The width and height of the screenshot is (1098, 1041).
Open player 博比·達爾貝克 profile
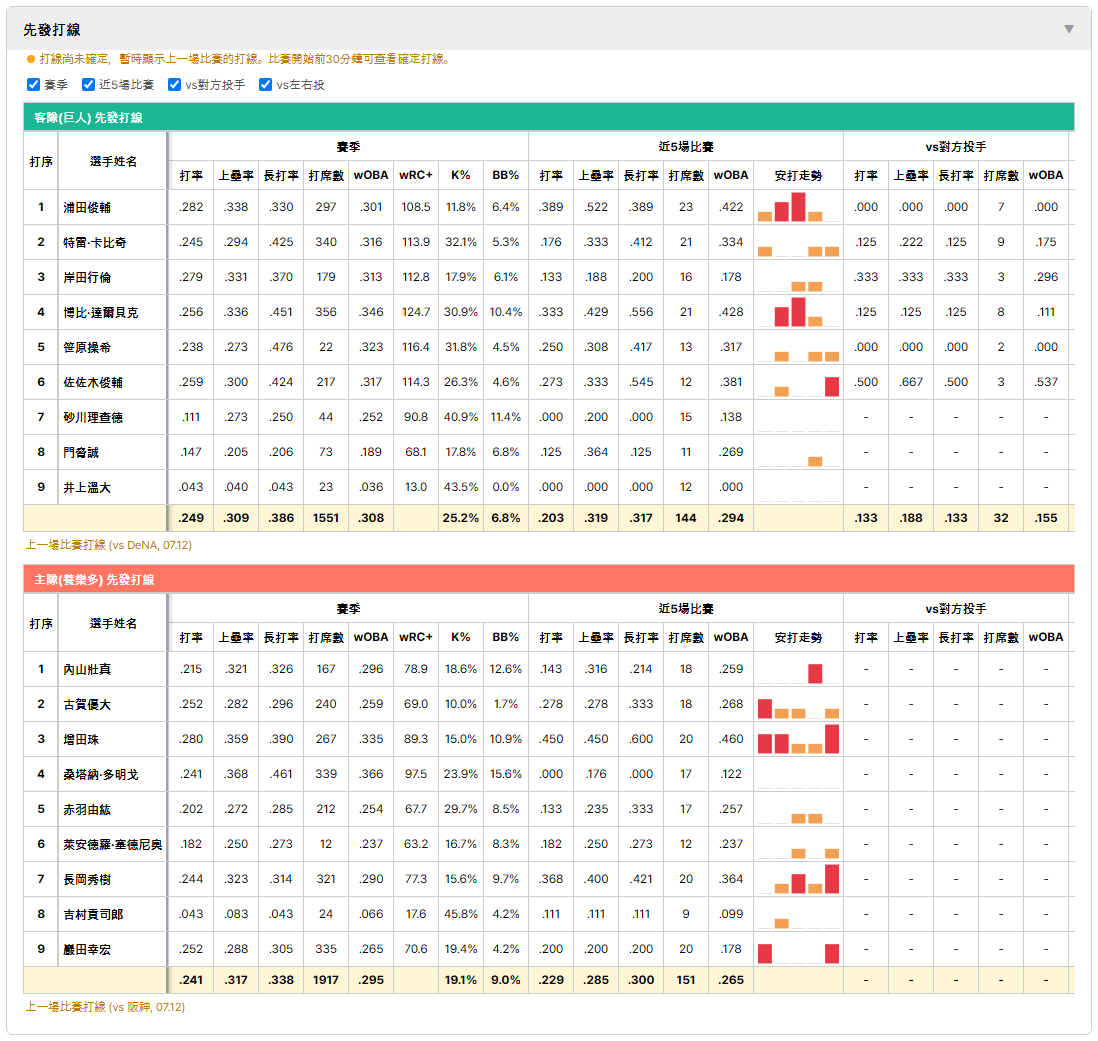101,312
